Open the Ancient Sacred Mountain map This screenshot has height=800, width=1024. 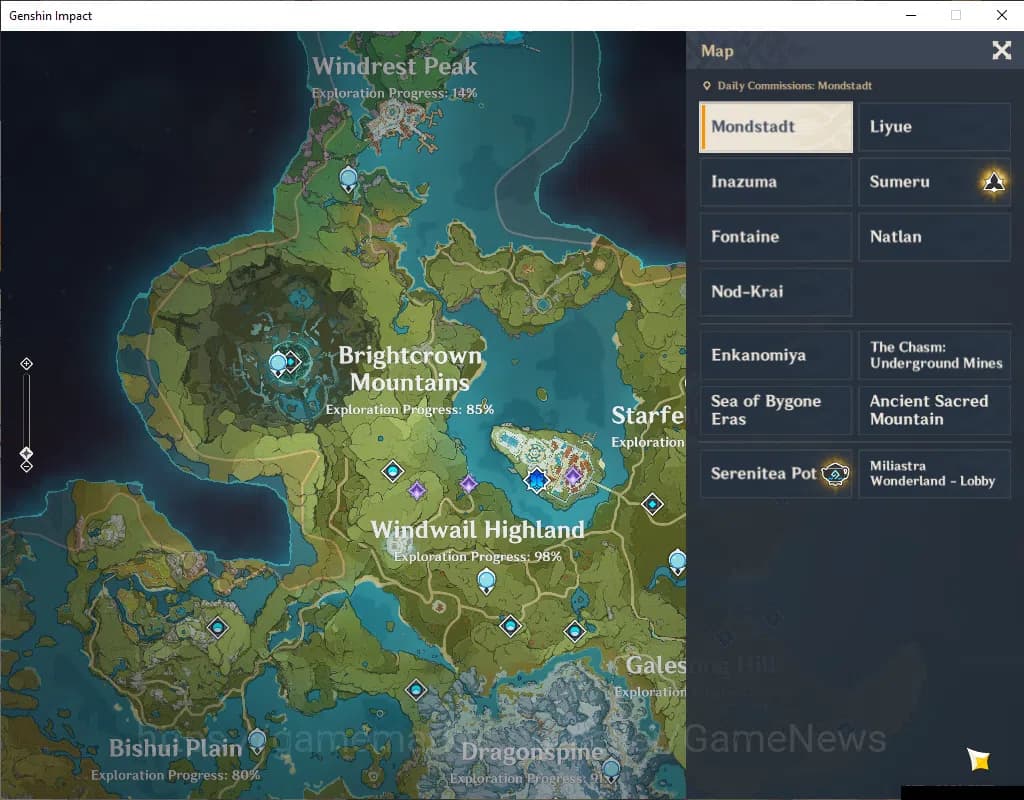935,410
